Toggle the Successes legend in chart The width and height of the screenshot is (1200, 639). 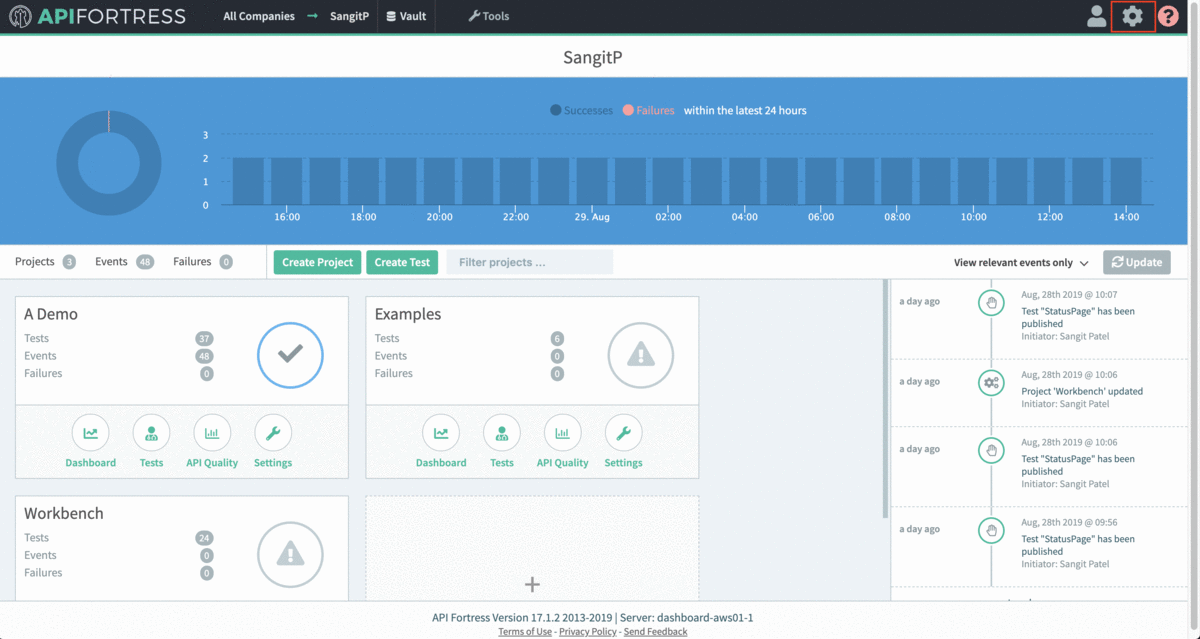[581, 110]
